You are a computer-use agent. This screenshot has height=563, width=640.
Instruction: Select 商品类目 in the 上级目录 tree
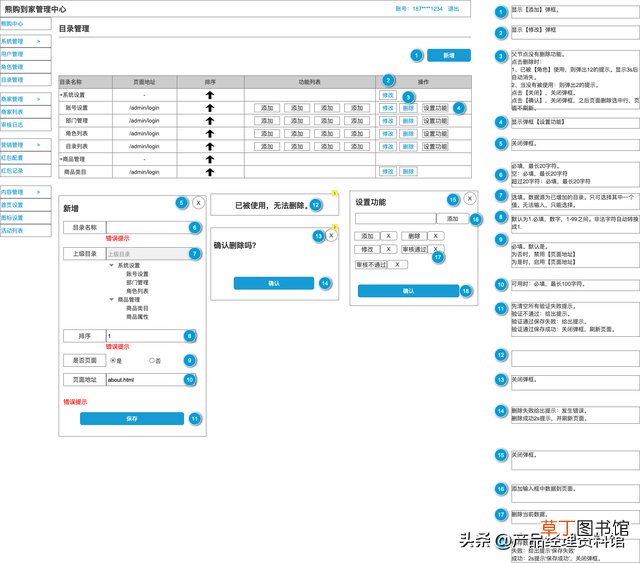(137, 308)
